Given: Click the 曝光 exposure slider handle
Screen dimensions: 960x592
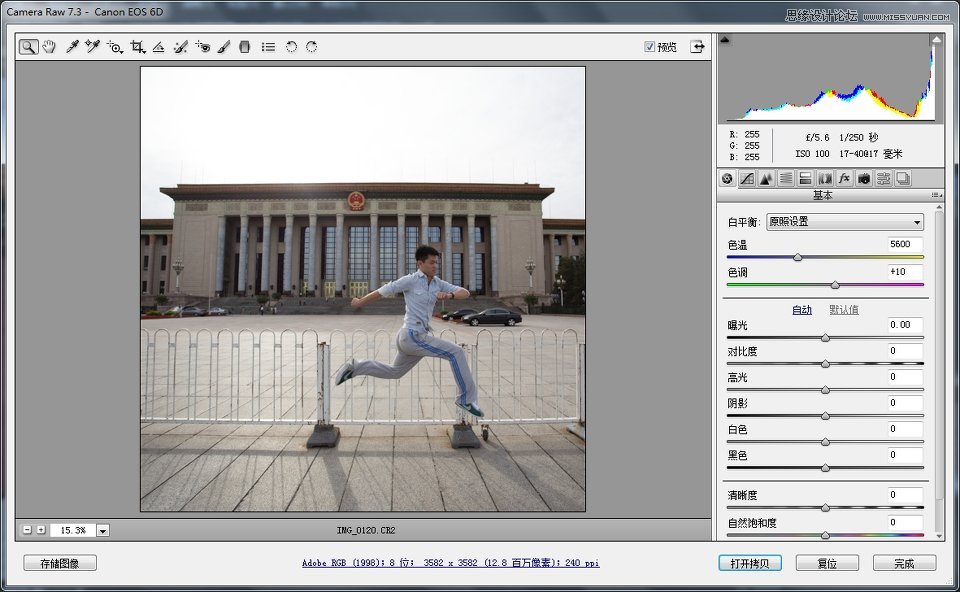Looking at the screenshot, I should pyautogui.click(x=825, y=338).
